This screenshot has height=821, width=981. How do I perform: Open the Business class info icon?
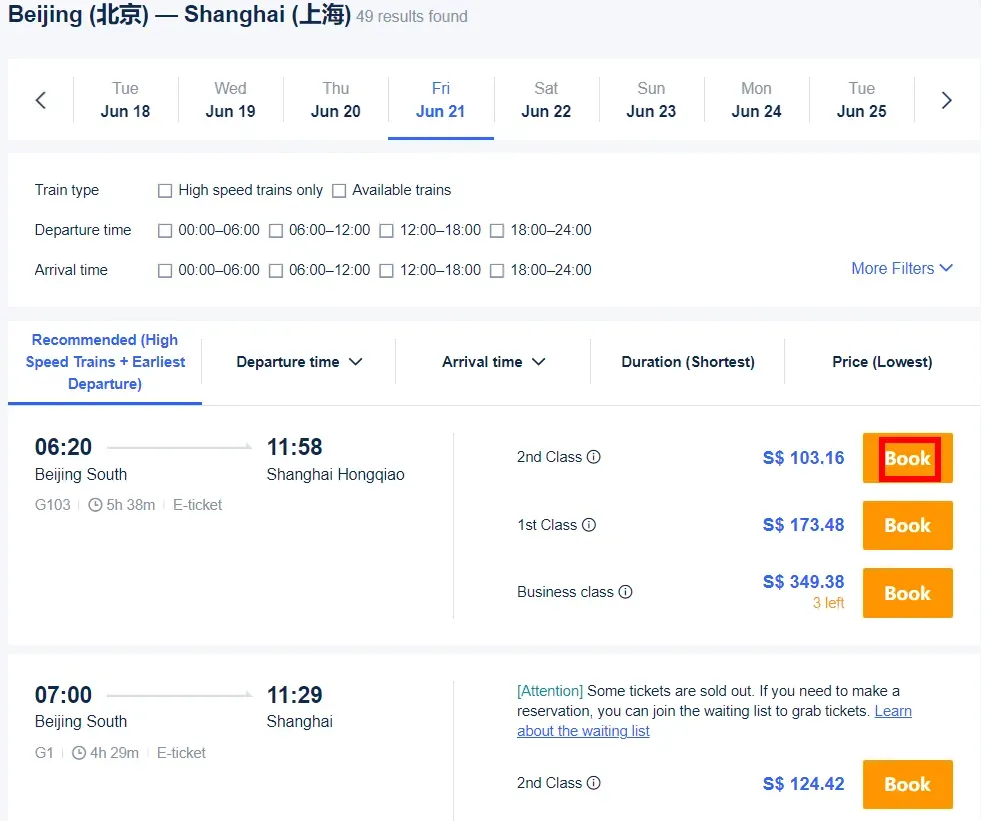tap(625, 592)
